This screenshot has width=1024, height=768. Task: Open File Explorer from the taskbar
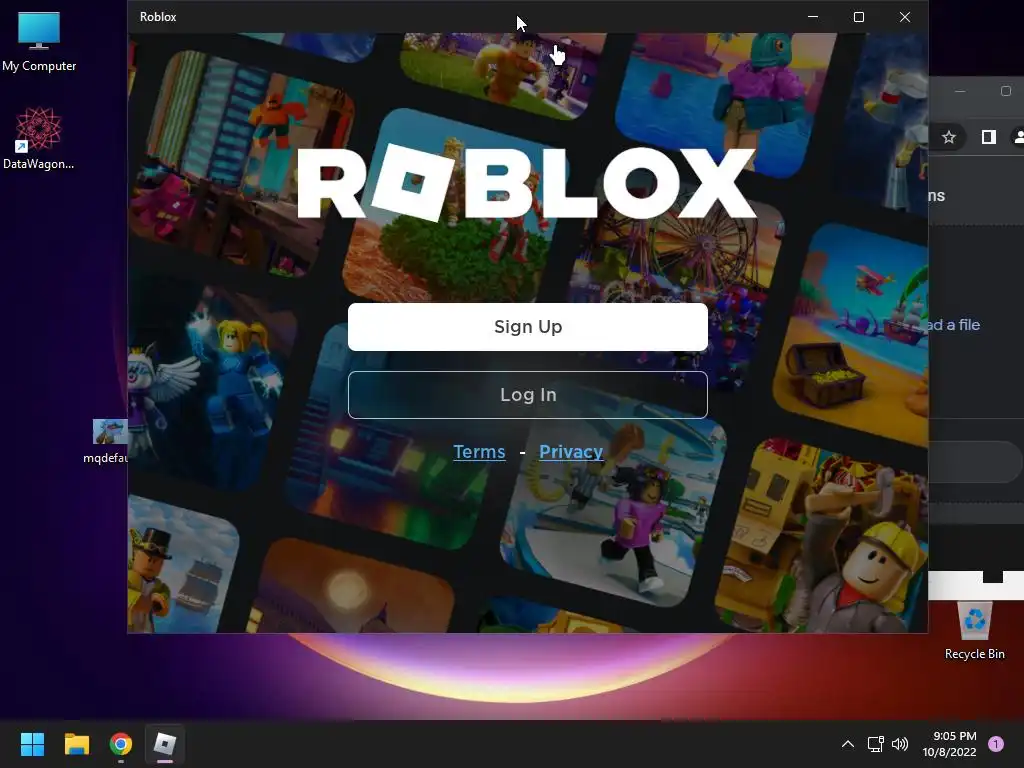pyautogui.click(x=76, y=744)
